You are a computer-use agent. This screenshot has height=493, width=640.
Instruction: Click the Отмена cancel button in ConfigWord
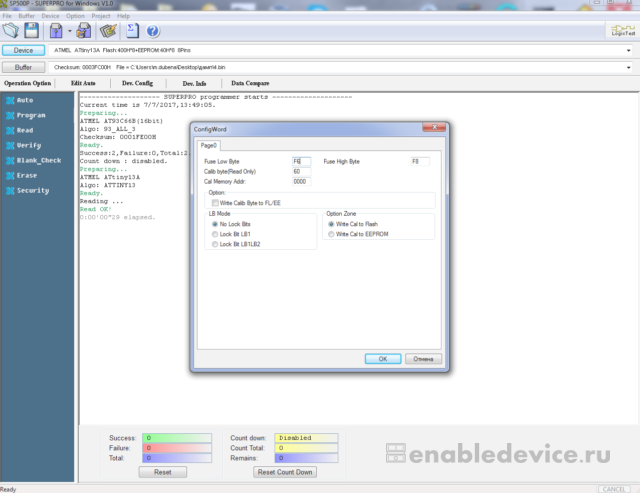pos(423,359)
